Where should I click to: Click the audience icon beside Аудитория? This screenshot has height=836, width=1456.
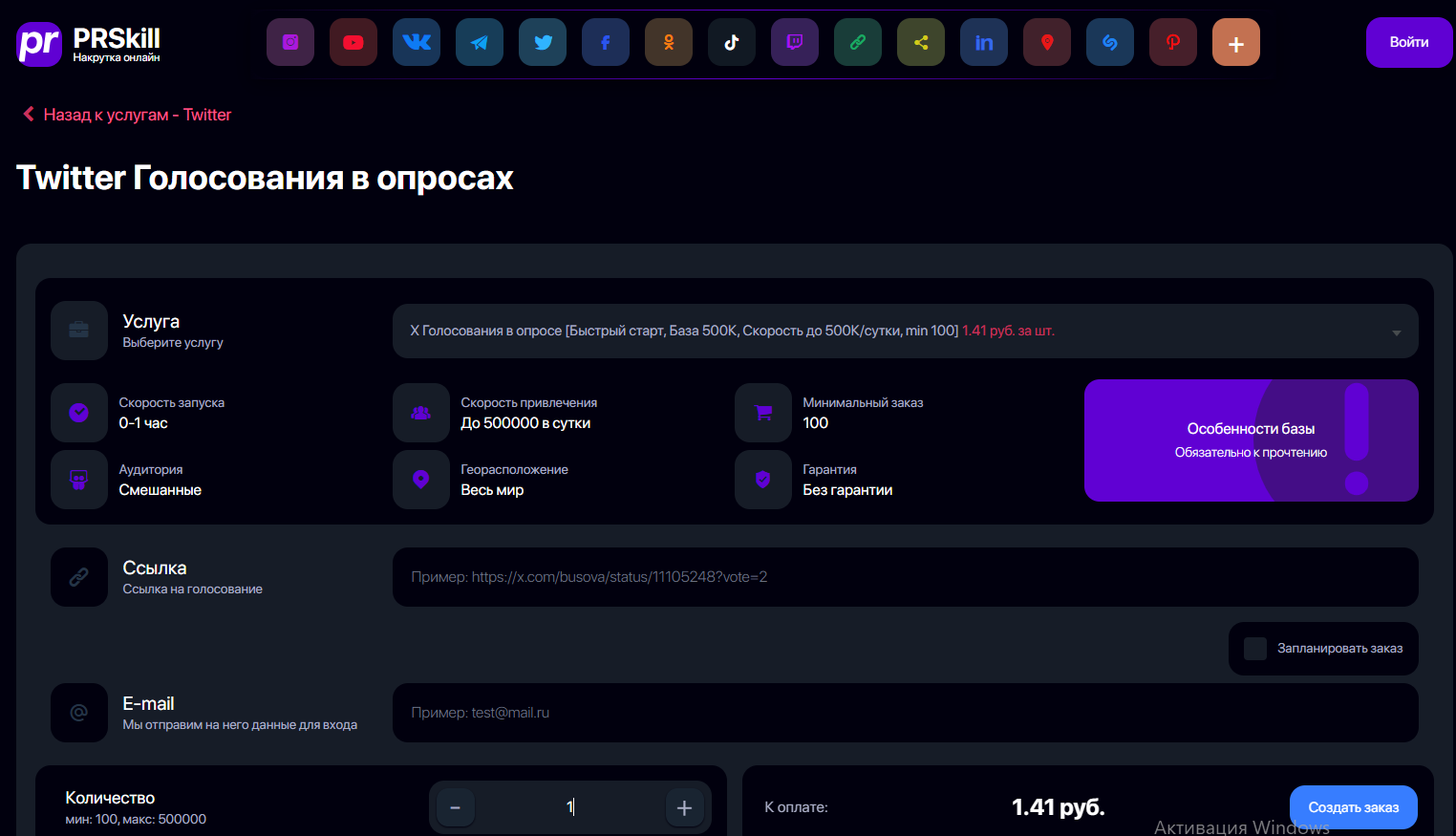coord(79,479)
